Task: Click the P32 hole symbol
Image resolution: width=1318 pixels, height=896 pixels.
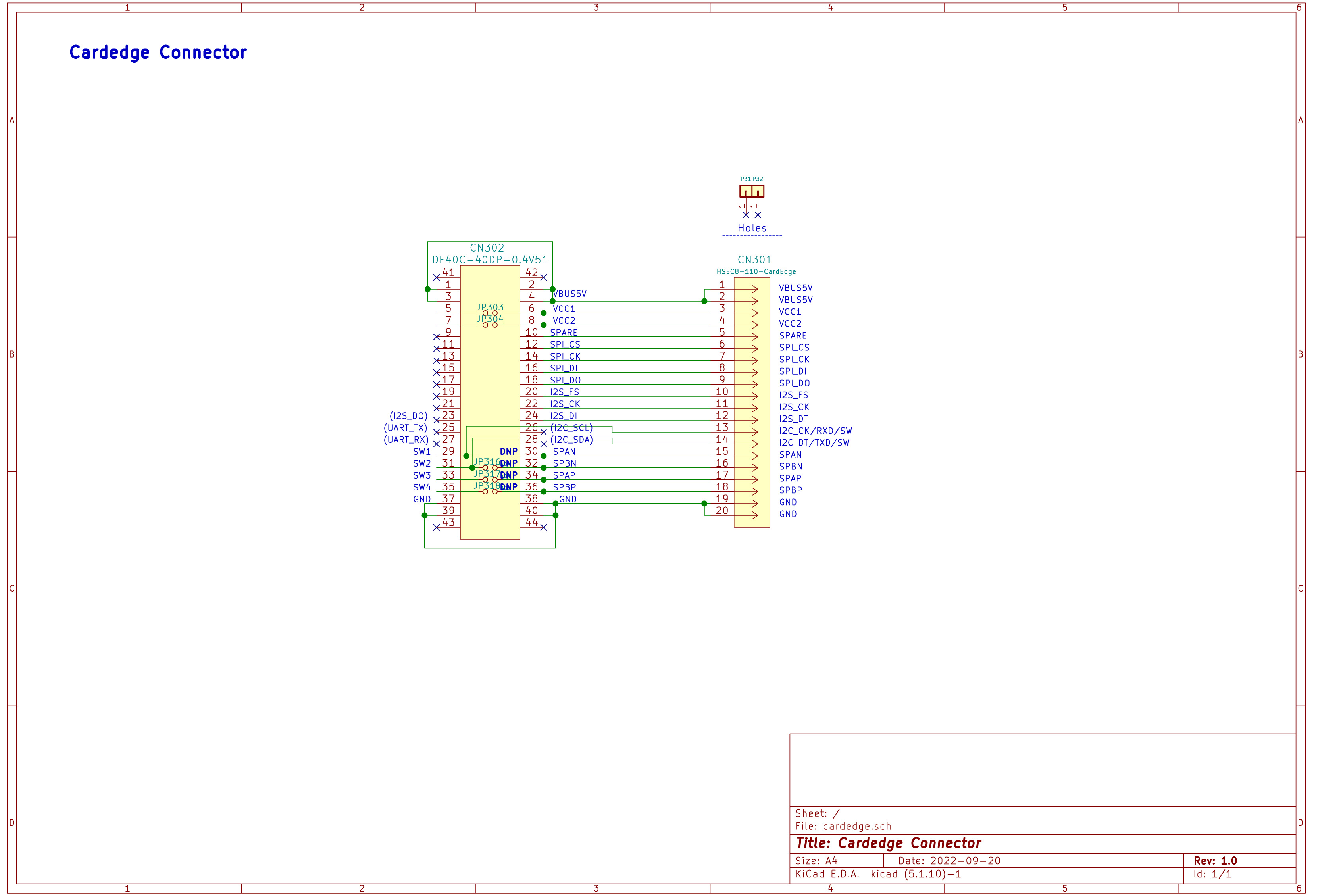Action: (x=758, y=191)
